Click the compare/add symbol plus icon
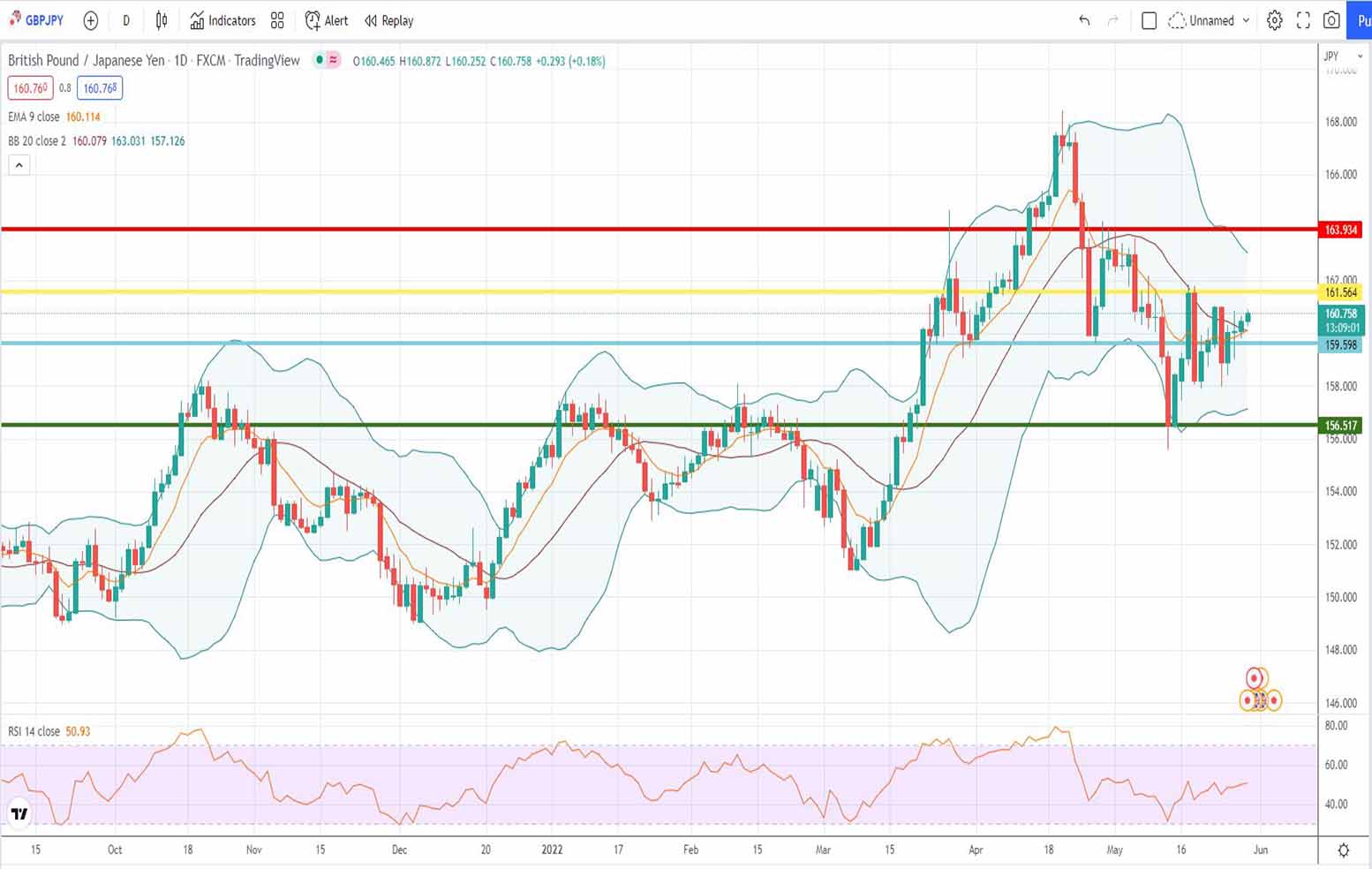 (90, 20)
